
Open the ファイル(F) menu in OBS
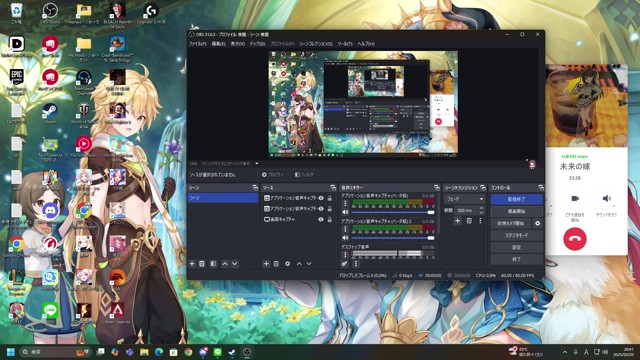point(198,44)
